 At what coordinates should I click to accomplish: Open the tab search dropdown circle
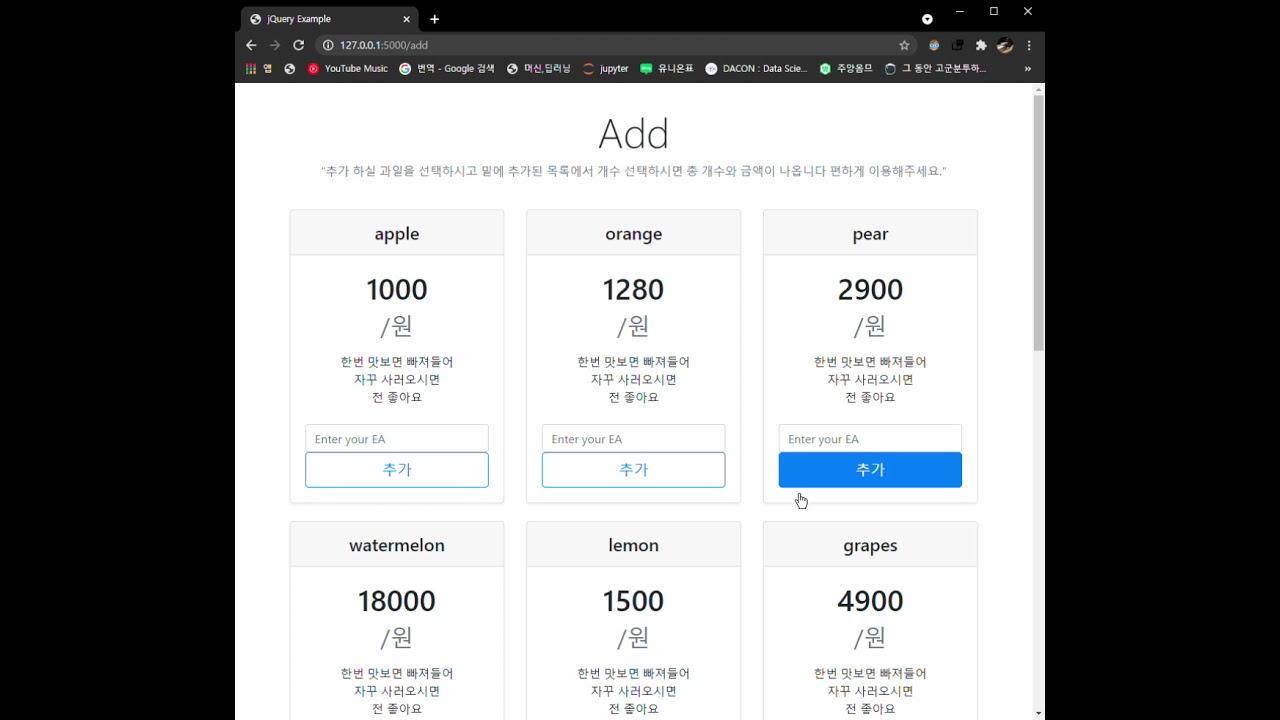pyautogui.click(x=927, y=19)
